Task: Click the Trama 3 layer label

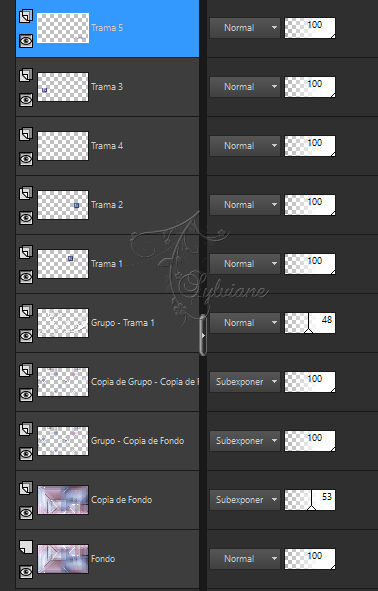Action: pyautogui.click(x=107, y=87)
